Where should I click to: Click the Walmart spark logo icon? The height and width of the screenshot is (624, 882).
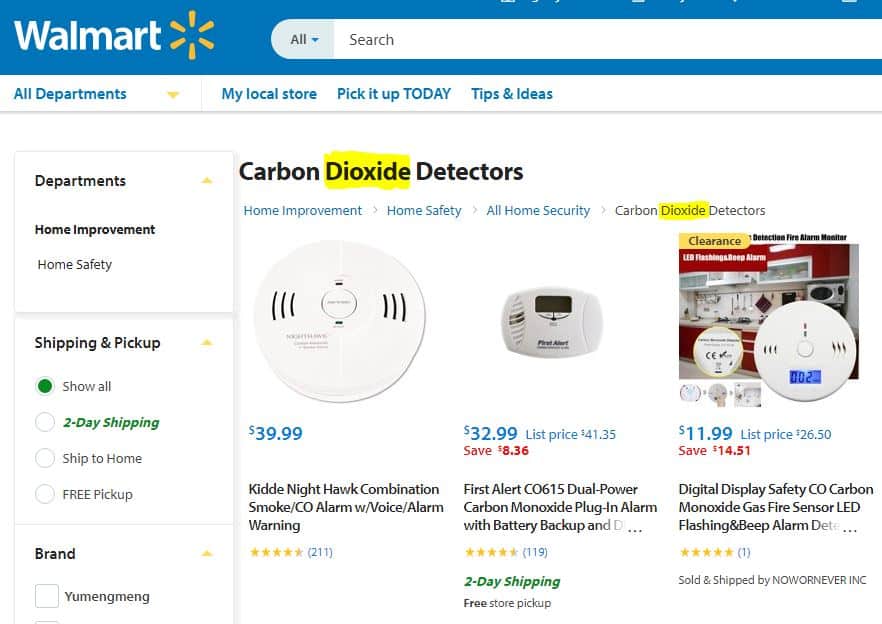192,36
